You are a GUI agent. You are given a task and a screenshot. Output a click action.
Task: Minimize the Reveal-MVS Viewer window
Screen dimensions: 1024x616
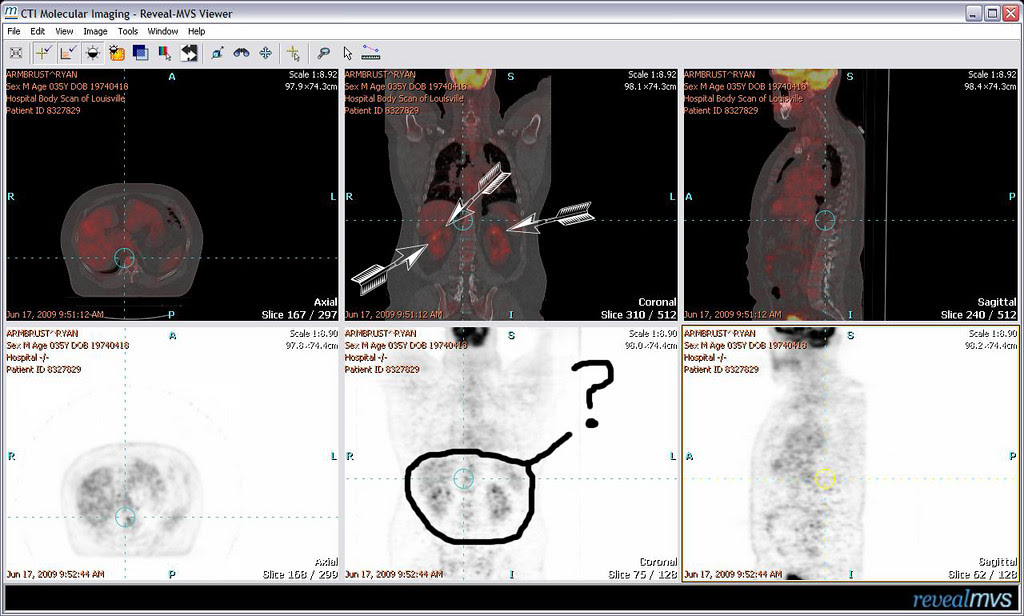tap(974, 13)
